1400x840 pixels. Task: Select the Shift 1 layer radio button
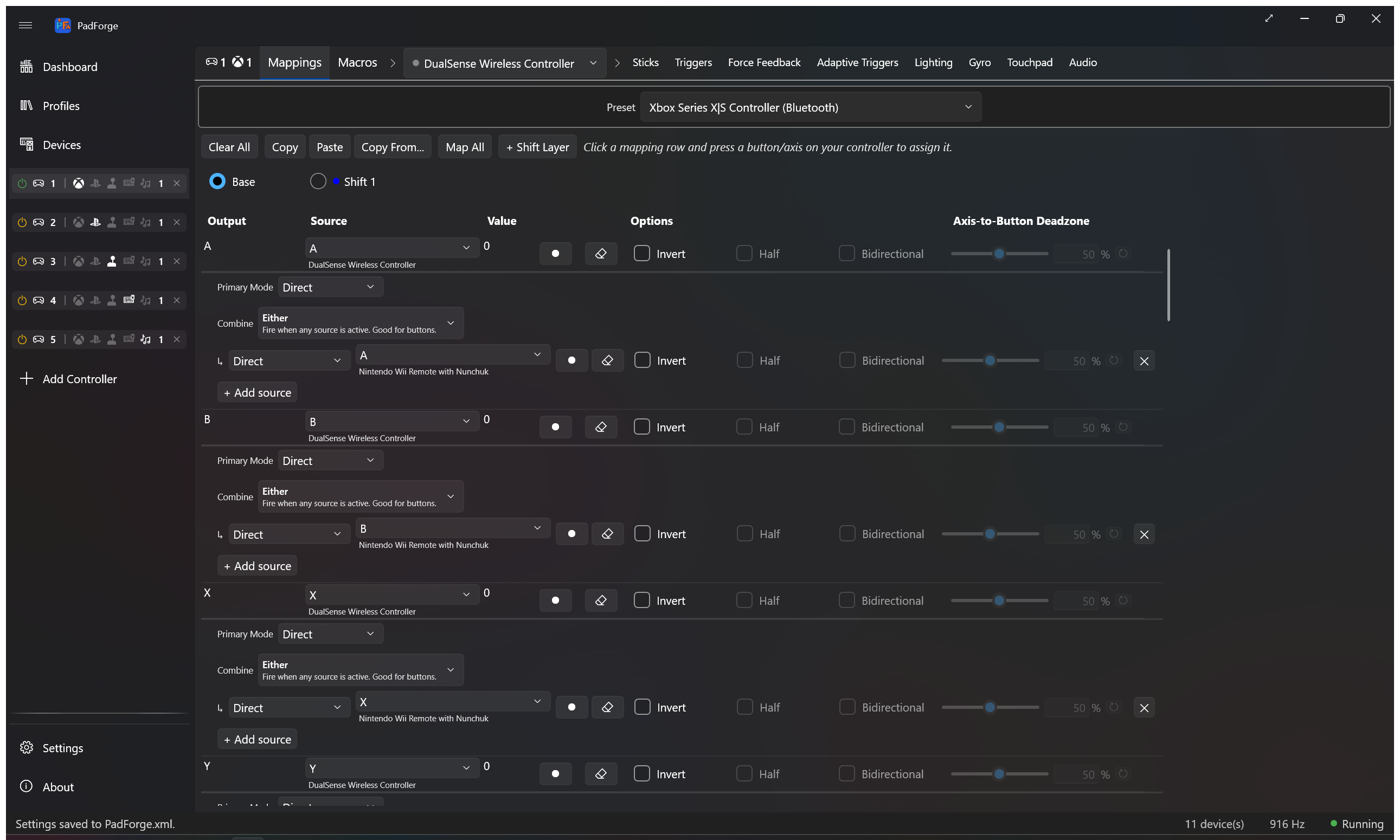tap(318, 182)
